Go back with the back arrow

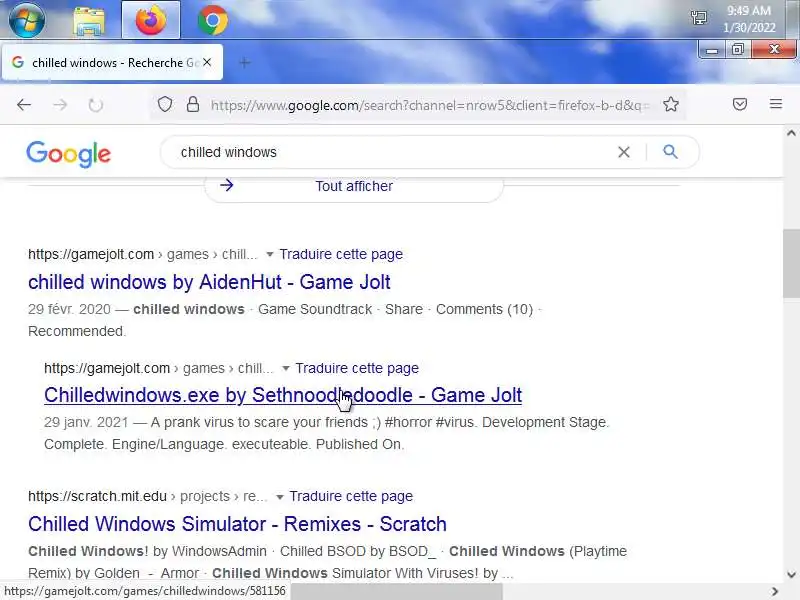tap(24, 105)
